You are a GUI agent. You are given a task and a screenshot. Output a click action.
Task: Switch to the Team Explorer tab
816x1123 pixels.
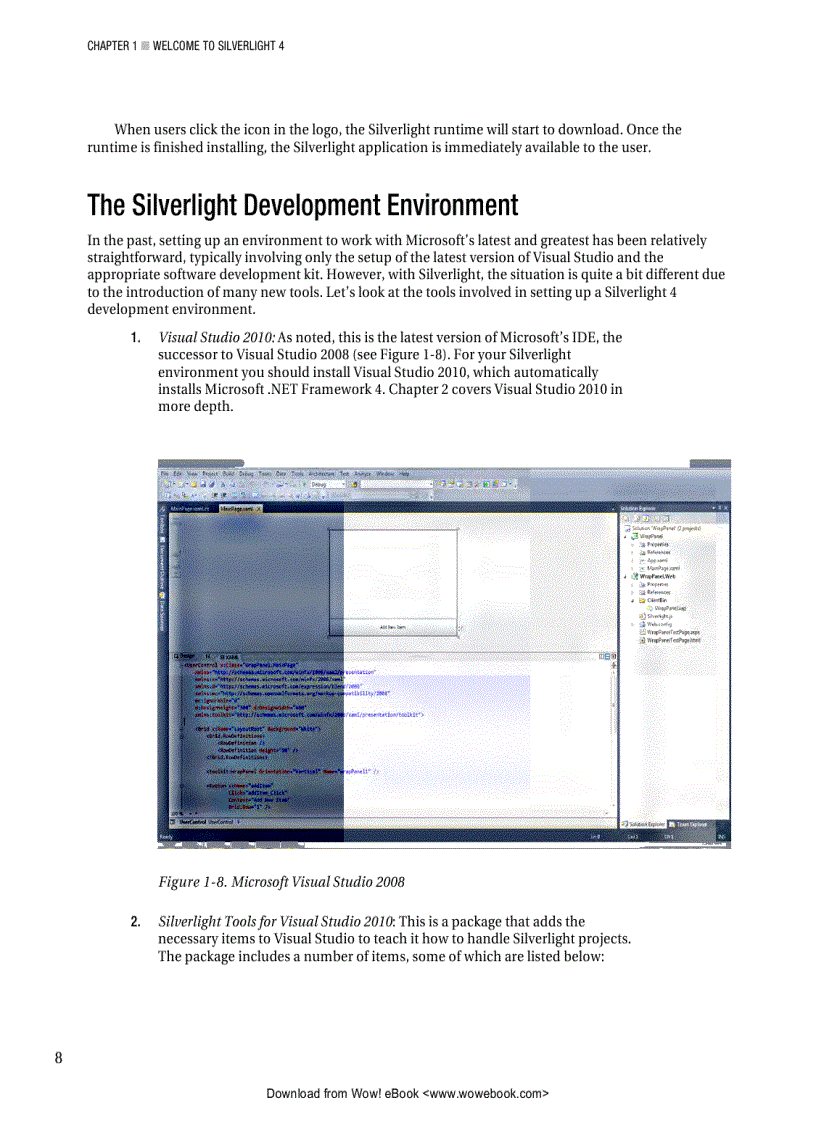[691, 824]
